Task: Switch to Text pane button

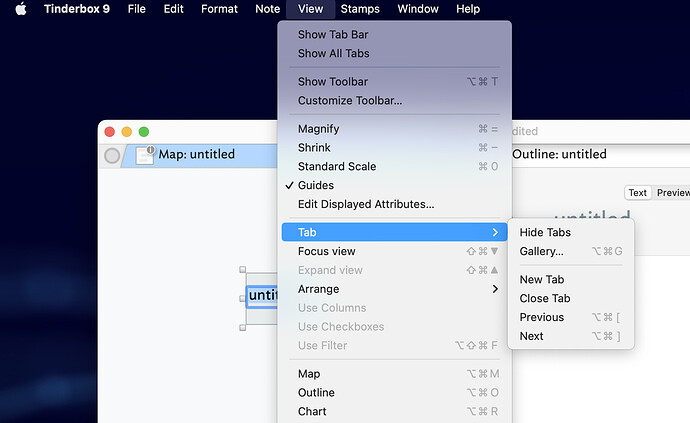Action: point(637,193)
